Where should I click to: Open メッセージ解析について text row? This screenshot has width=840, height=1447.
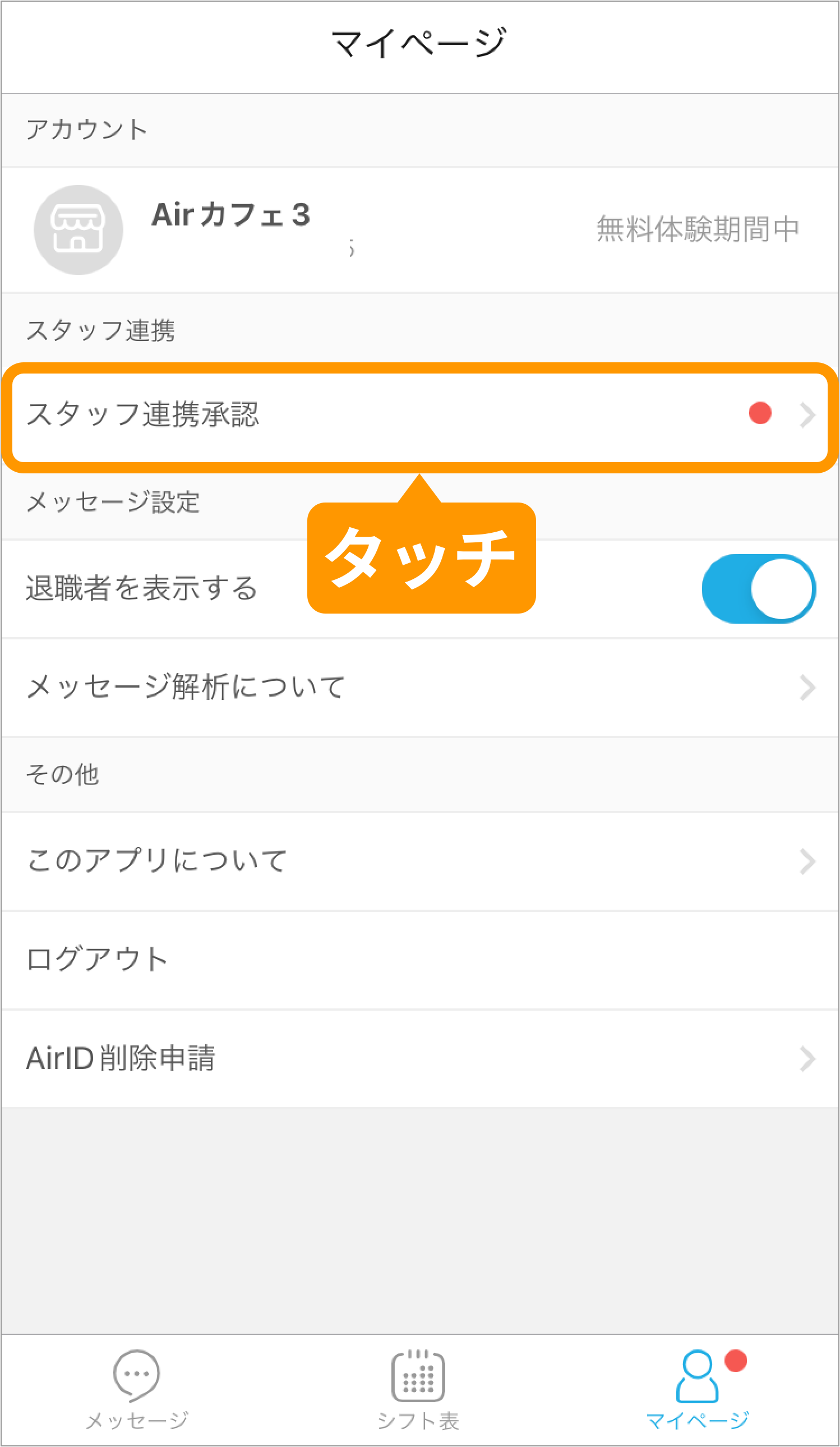[186, 686]
